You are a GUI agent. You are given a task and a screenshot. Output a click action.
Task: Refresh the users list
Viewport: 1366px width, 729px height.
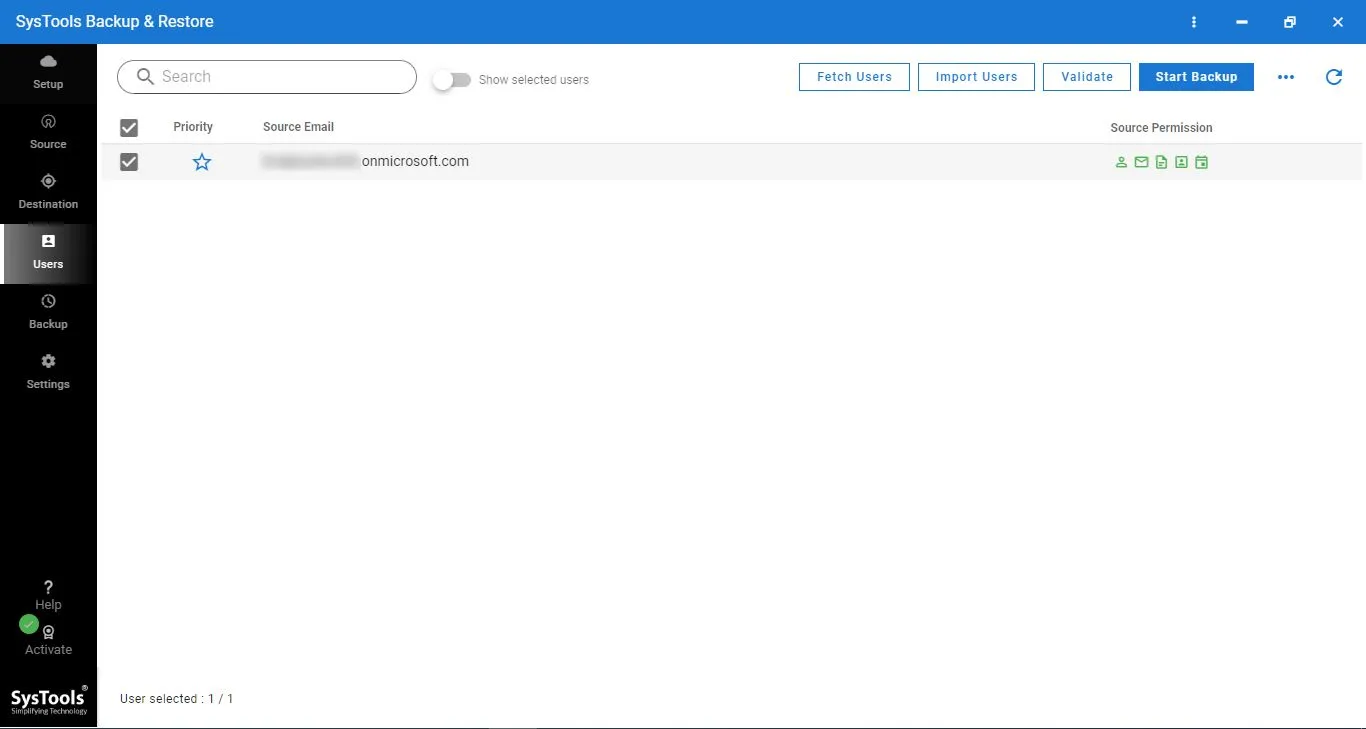[x=1334, y=77]
